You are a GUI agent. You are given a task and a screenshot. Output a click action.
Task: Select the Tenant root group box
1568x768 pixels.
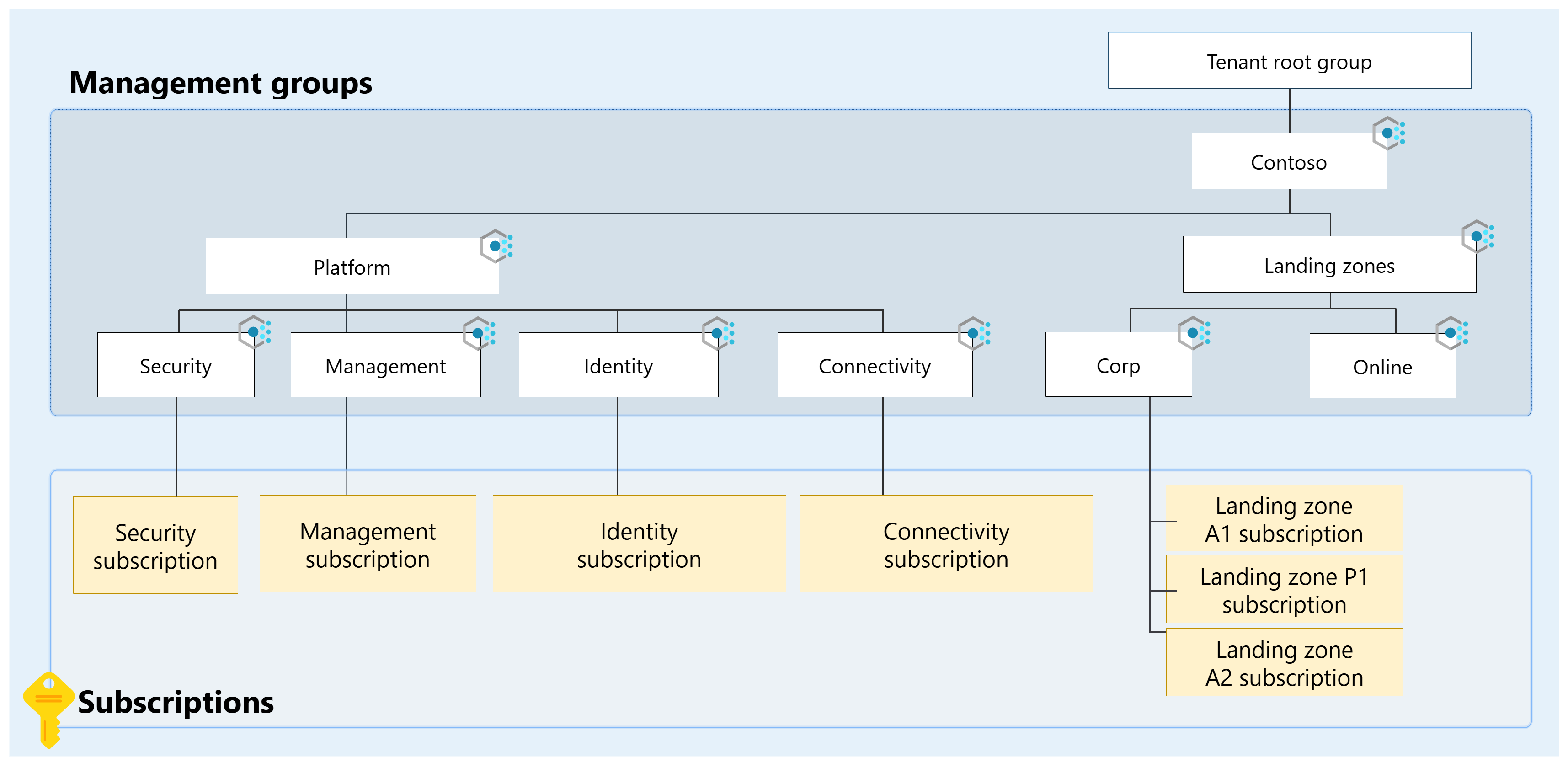[x=1289, y=61]
